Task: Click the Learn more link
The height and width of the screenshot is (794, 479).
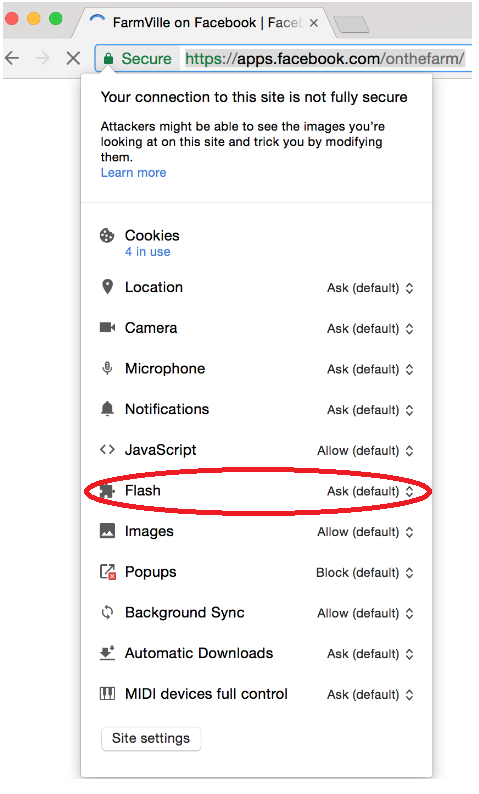Action: pyautogui.click(x=133, y=173)
